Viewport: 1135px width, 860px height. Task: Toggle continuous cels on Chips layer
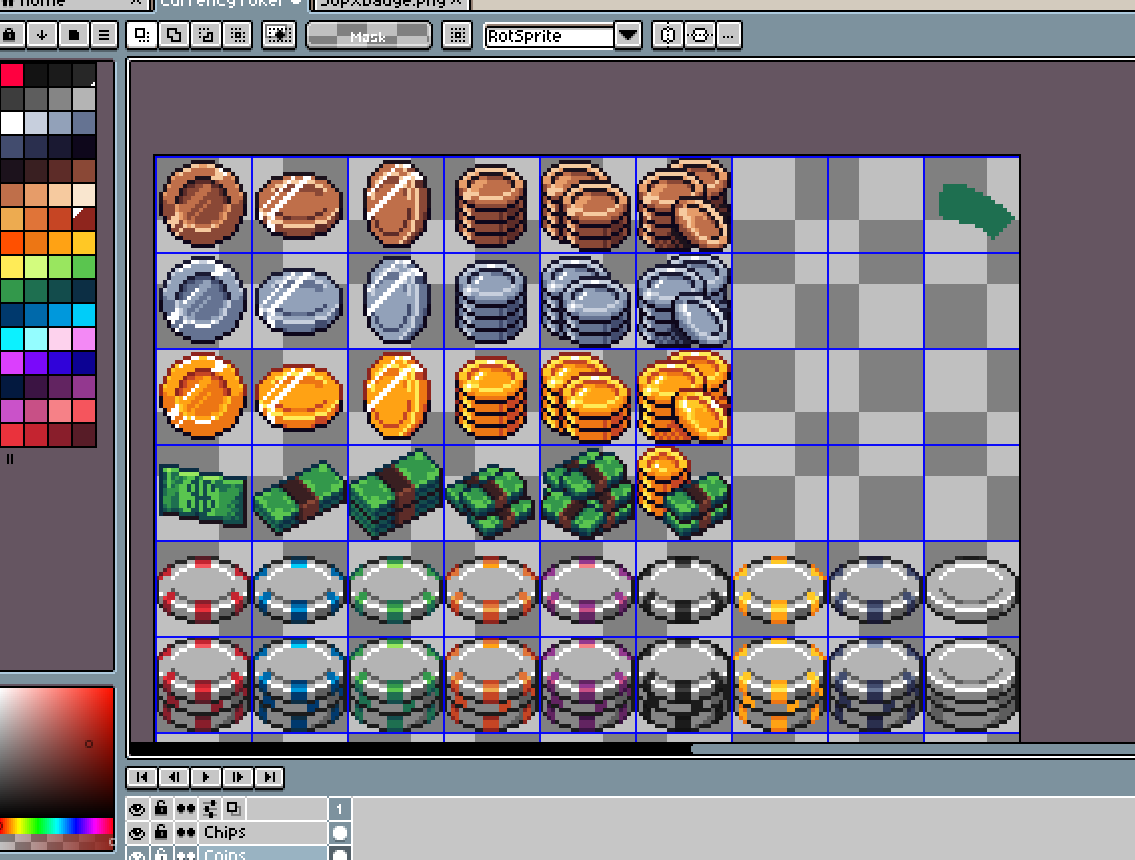click(x=186, y=832)
